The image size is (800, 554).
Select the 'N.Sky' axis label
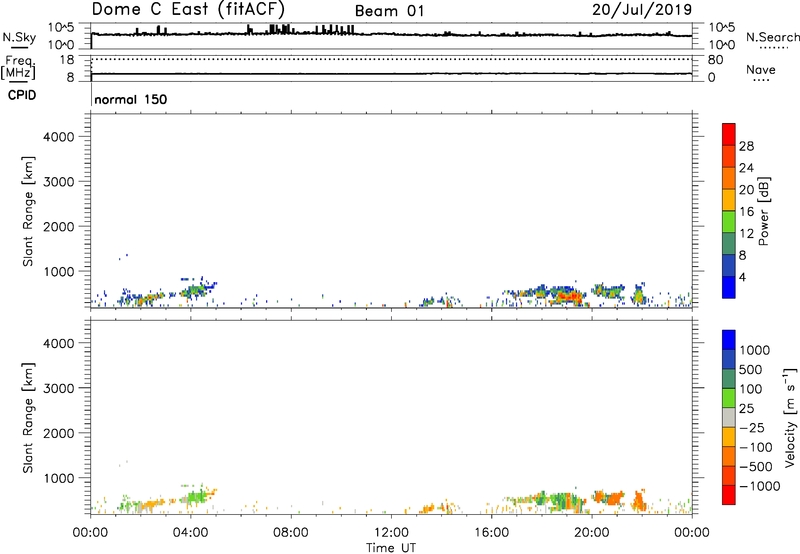[x=19, y=37]
